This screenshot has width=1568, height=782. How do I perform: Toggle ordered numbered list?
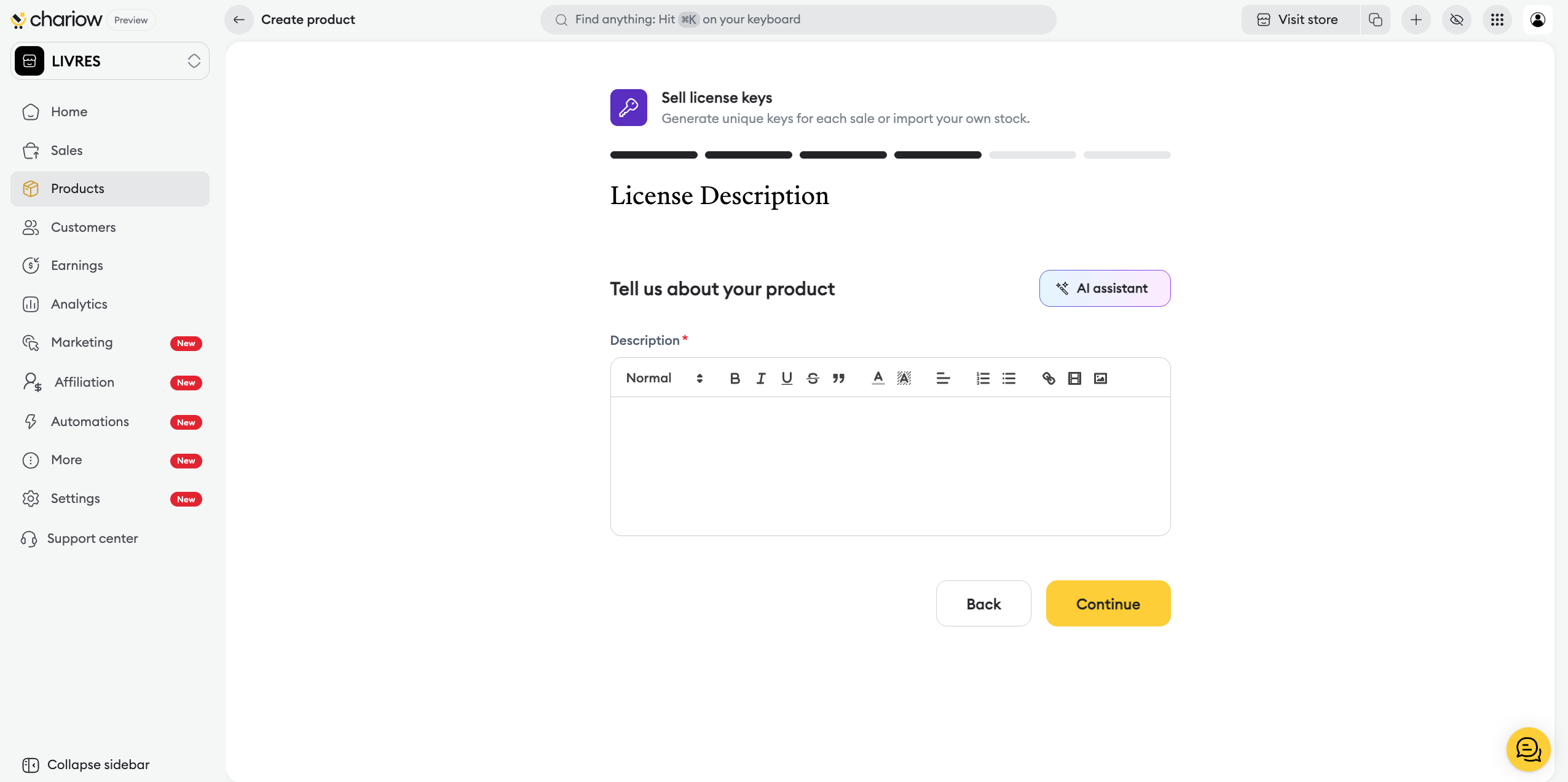tap(983, 378)
